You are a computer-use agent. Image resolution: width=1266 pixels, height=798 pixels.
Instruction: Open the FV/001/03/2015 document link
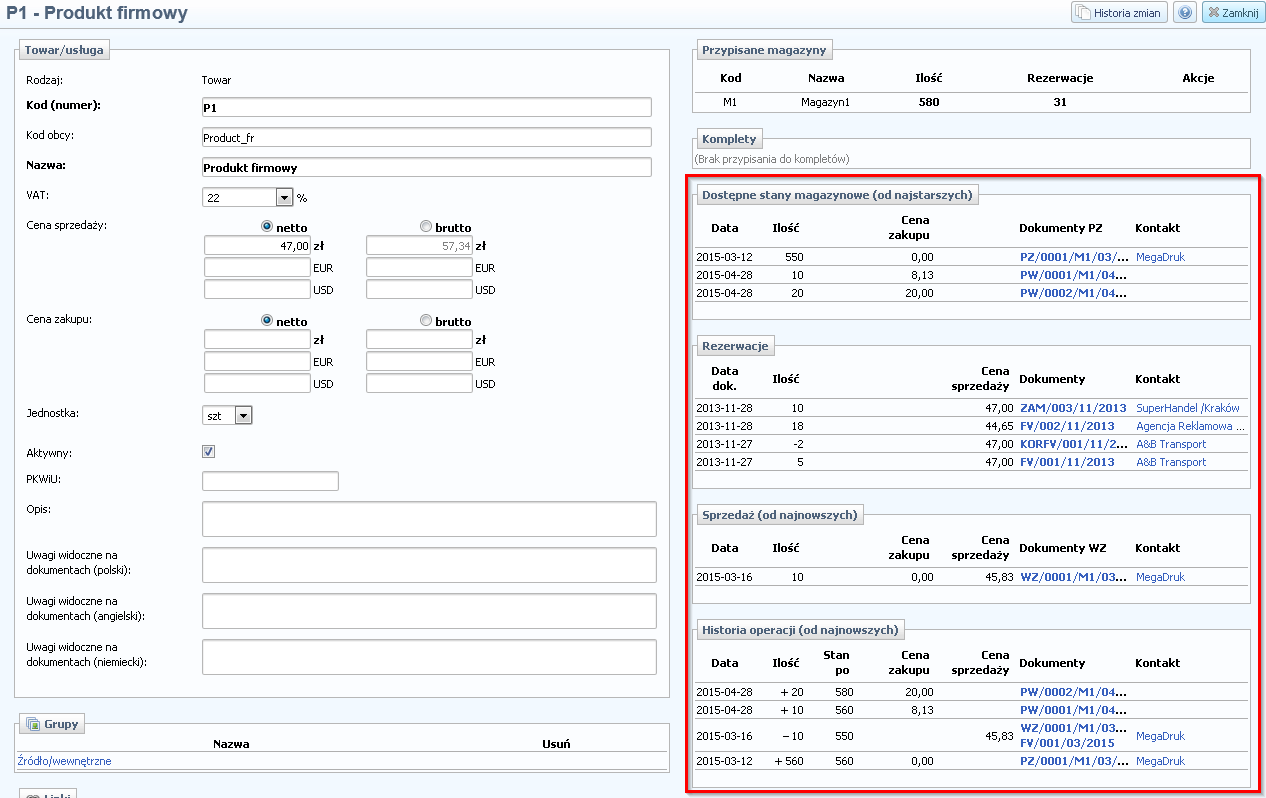pos(1066,743)
